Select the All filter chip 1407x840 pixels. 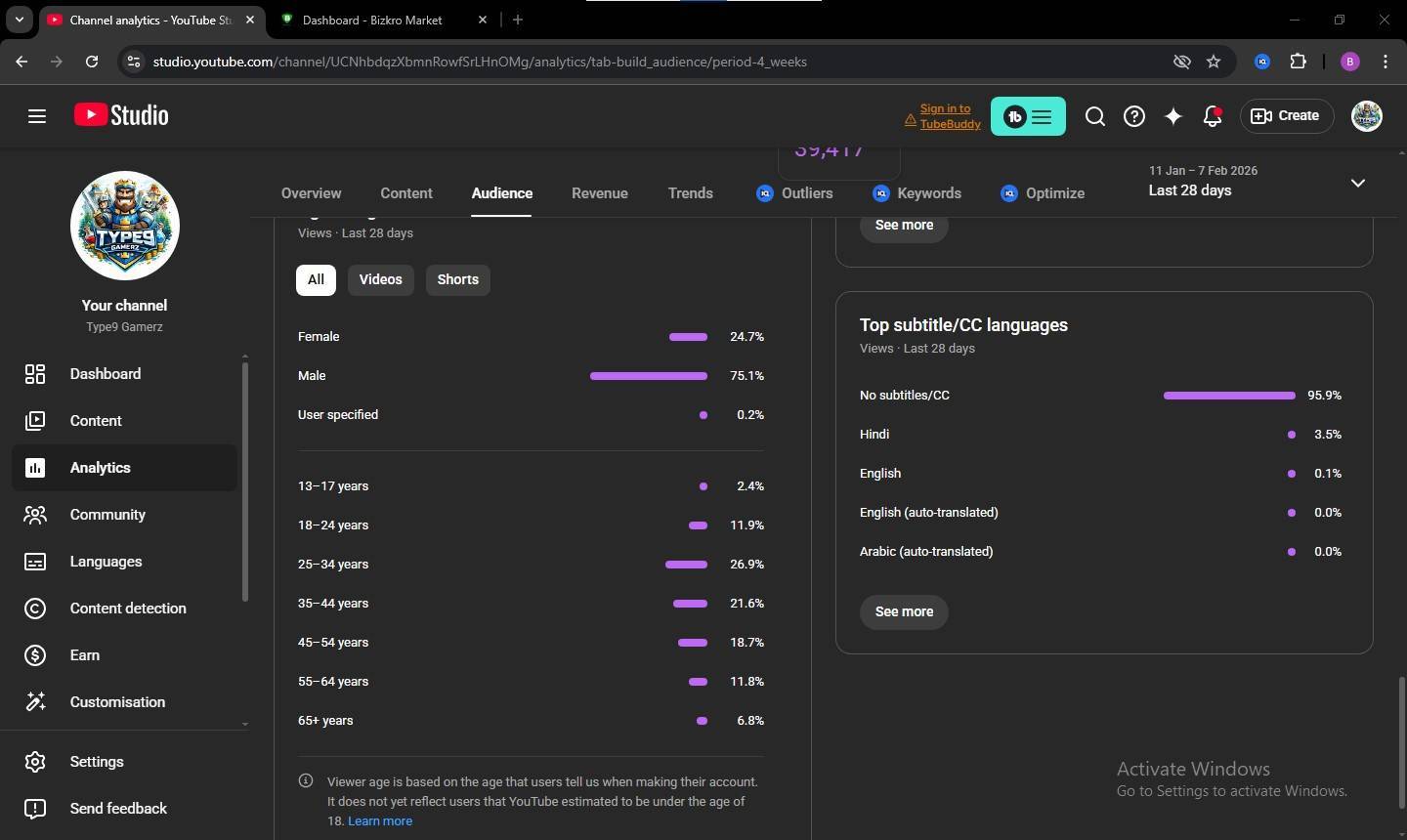[x=316, y=279]
